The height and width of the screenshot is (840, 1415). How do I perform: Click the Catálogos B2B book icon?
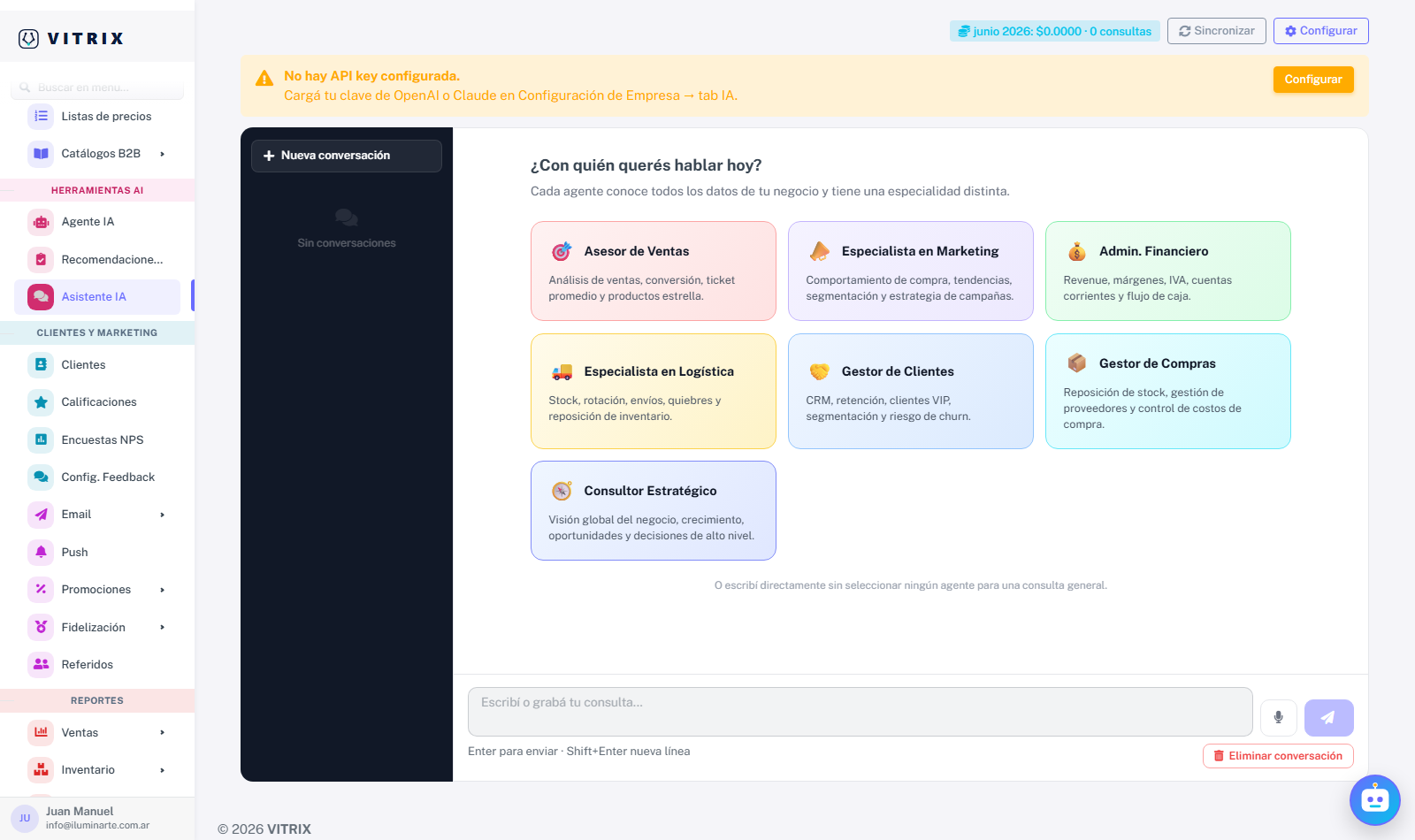coord(41,153)
